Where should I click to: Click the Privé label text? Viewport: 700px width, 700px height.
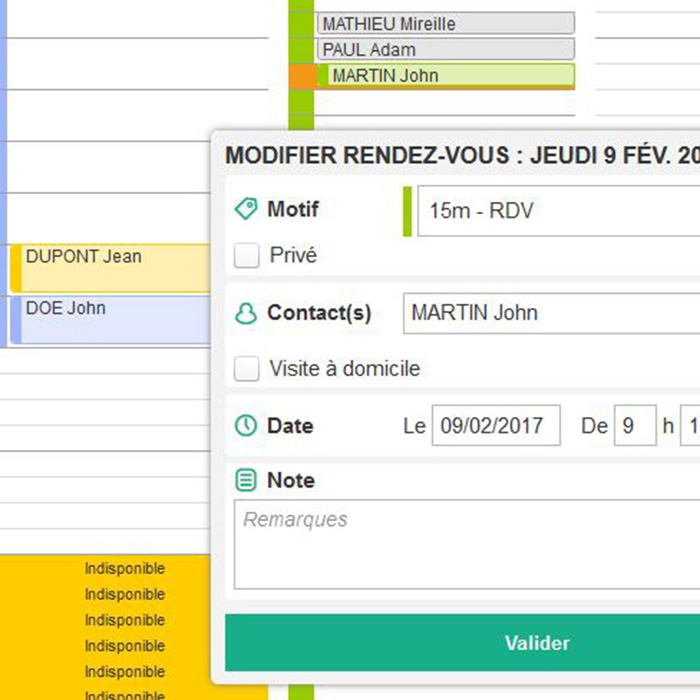pos(293,255)
